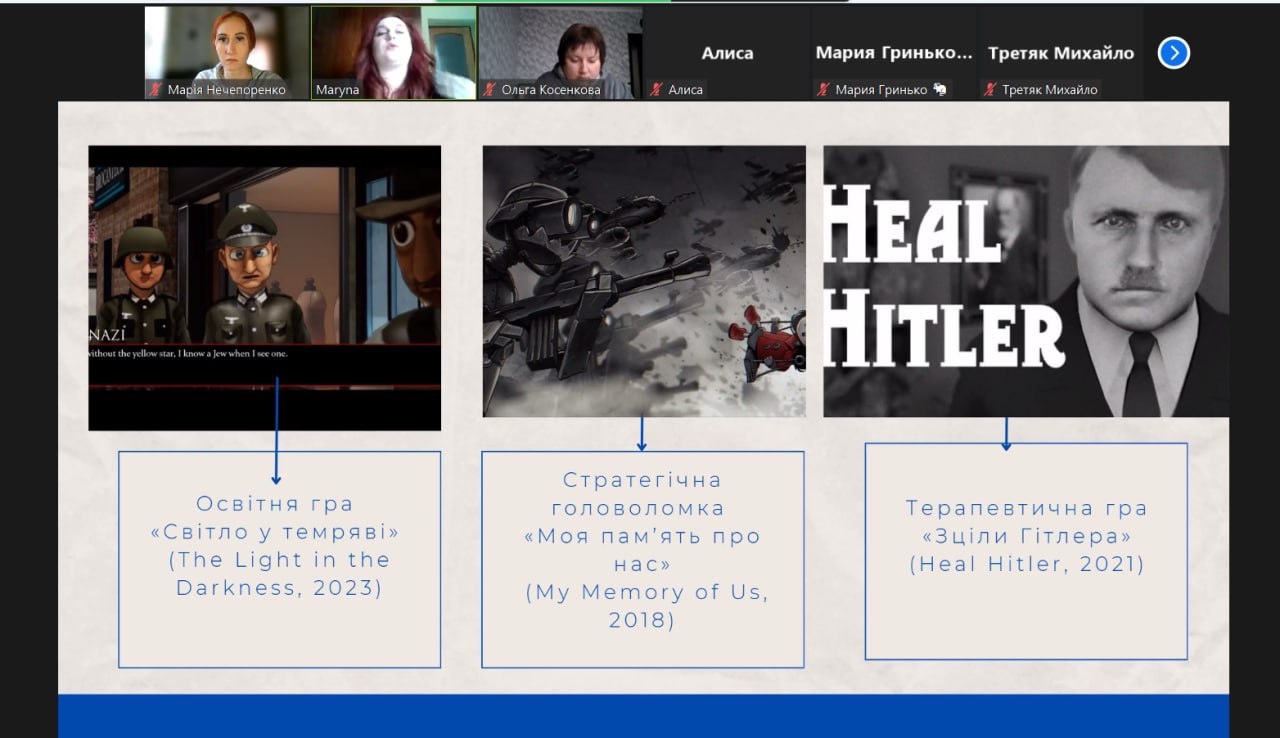The width and height of the screenshot is (1280, 738).
Task: Click muted mic icon beside Марія Нечепоренко
Action: click(156, 90)
